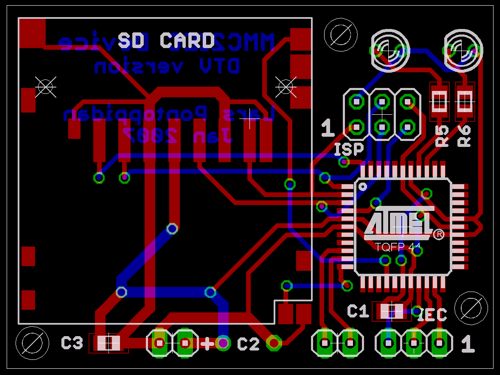The image size is (500, 375).
Task: Click the Jan 2007 mirrored text
Action: click(x=177, y=135)
